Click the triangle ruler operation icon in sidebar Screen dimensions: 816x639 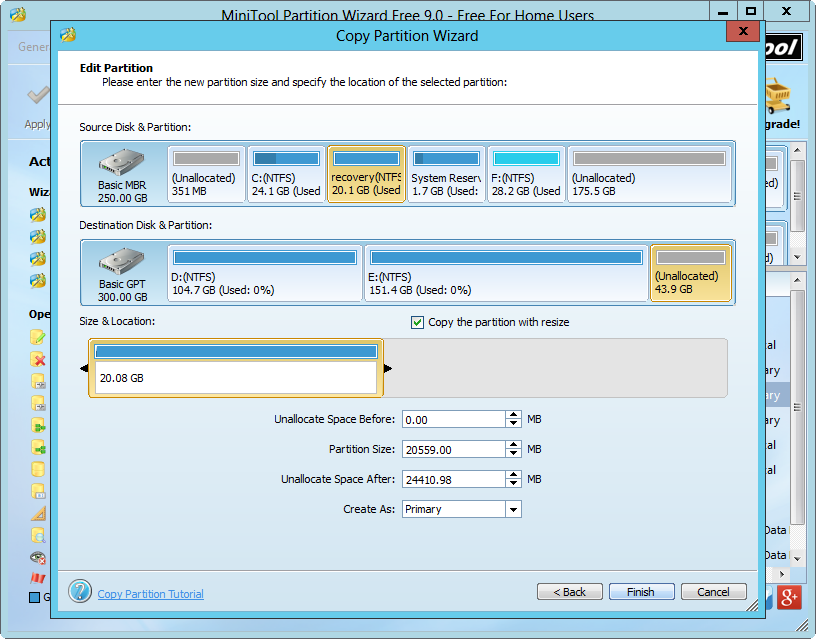[x=38, y=514]
